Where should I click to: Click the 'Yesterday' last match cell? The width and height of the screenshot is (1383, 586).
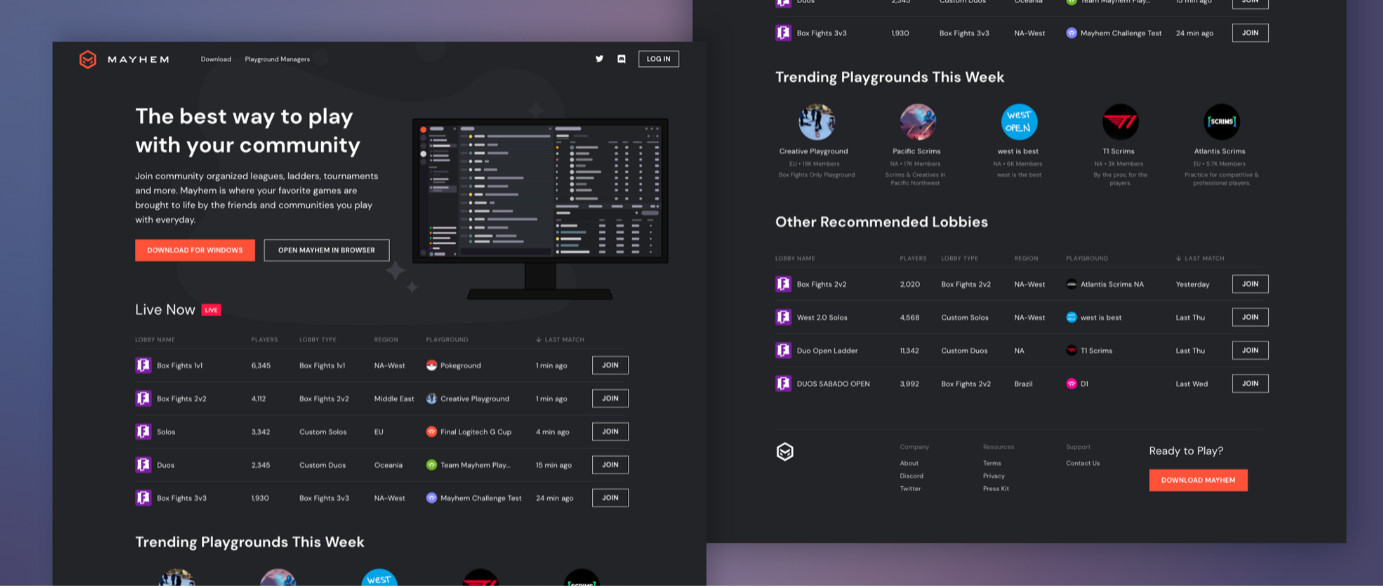point(1193,284)
